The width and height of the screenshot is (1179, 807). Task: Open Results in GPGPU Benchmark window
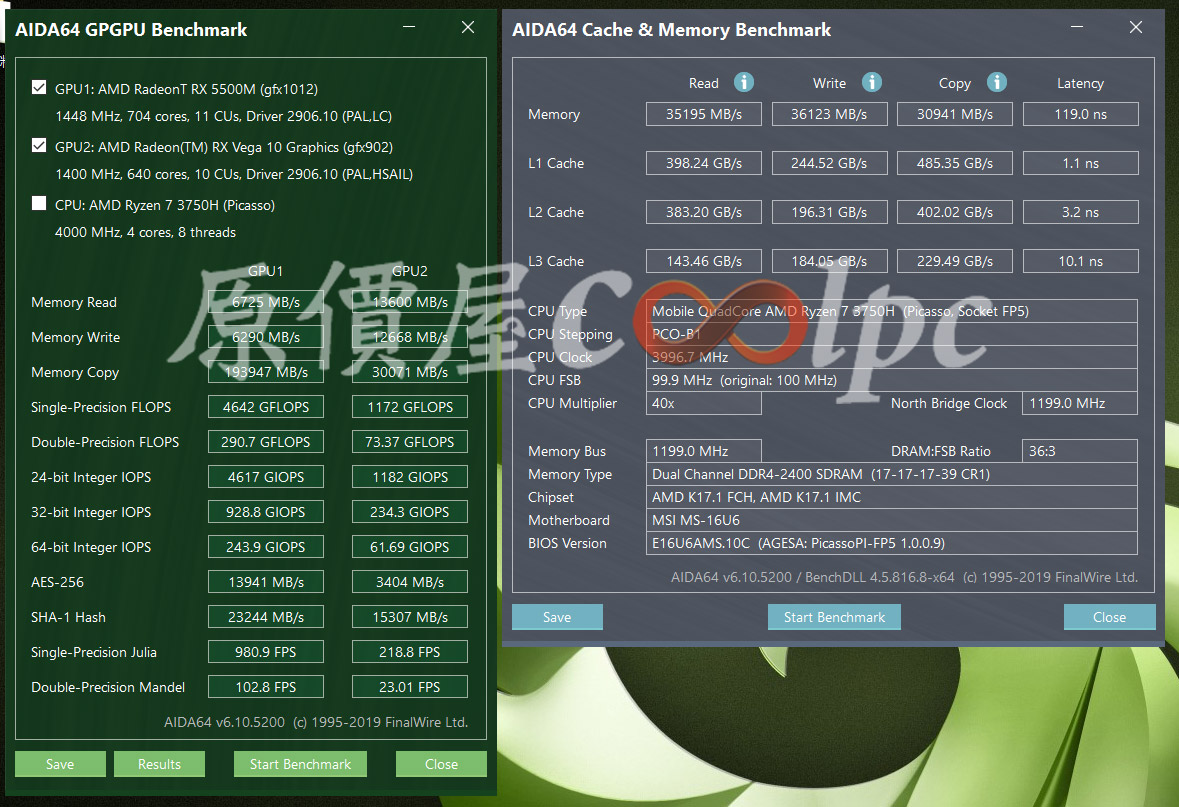(159, 764)
